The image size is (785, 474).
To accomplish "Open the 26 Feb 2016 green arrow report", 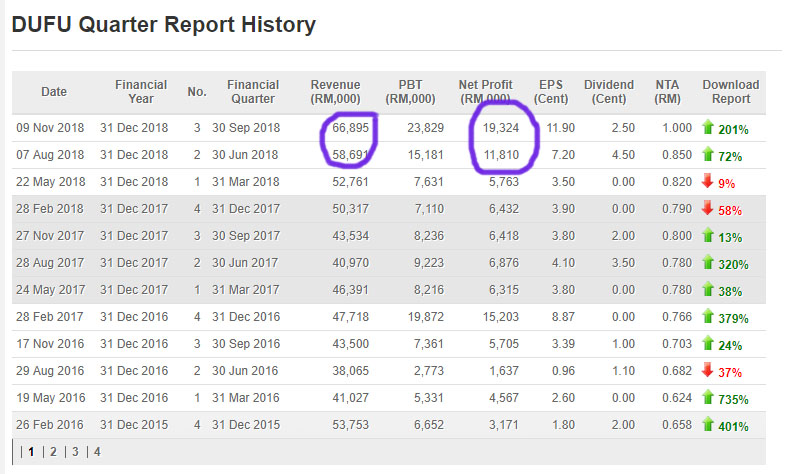I will [707, 424].
